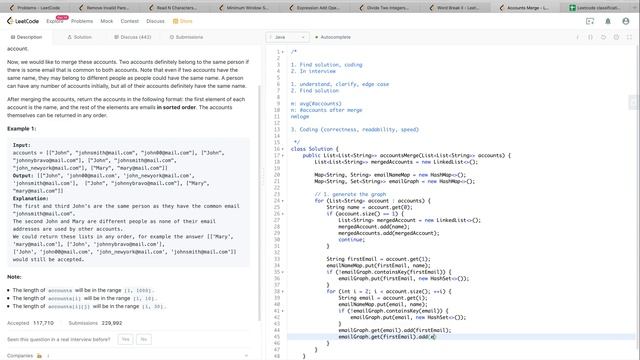
Task: Toggle editor fullscreen mode icon
Action: [x=629, y=37]
